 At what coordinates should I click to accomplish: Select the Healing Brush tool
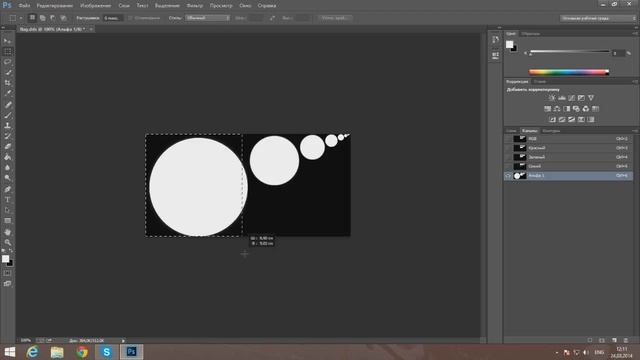pos(7,105)
